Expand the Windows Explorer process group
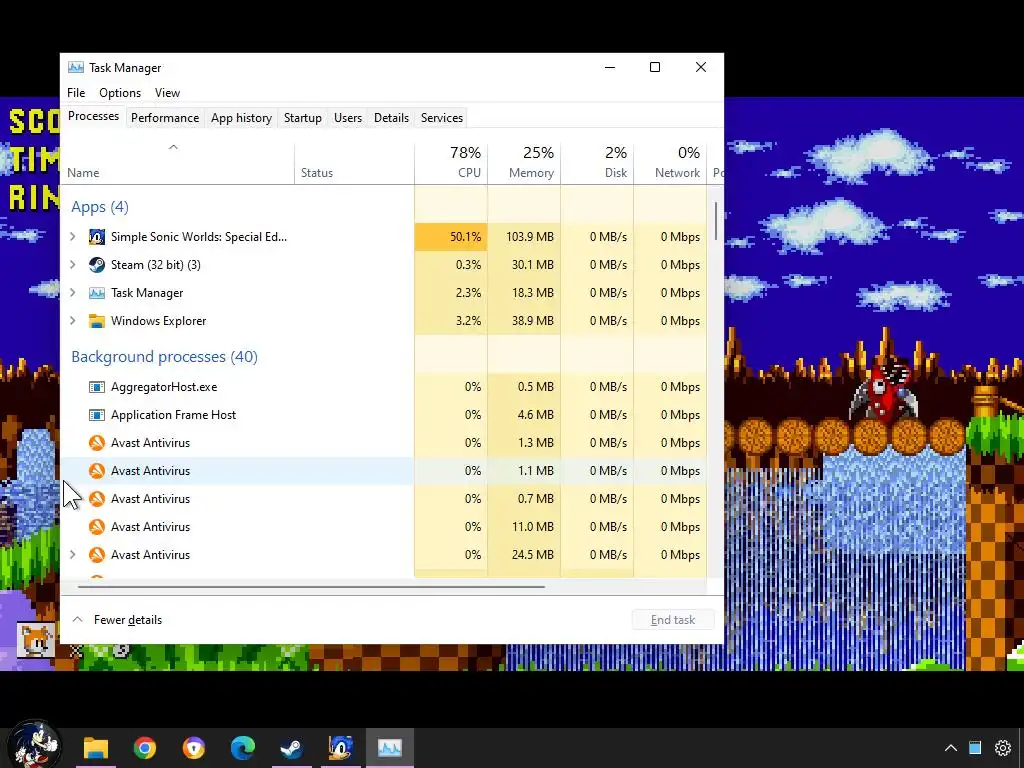The width and height of the screenshot is (1024, 768). click(x=72, y=321)
